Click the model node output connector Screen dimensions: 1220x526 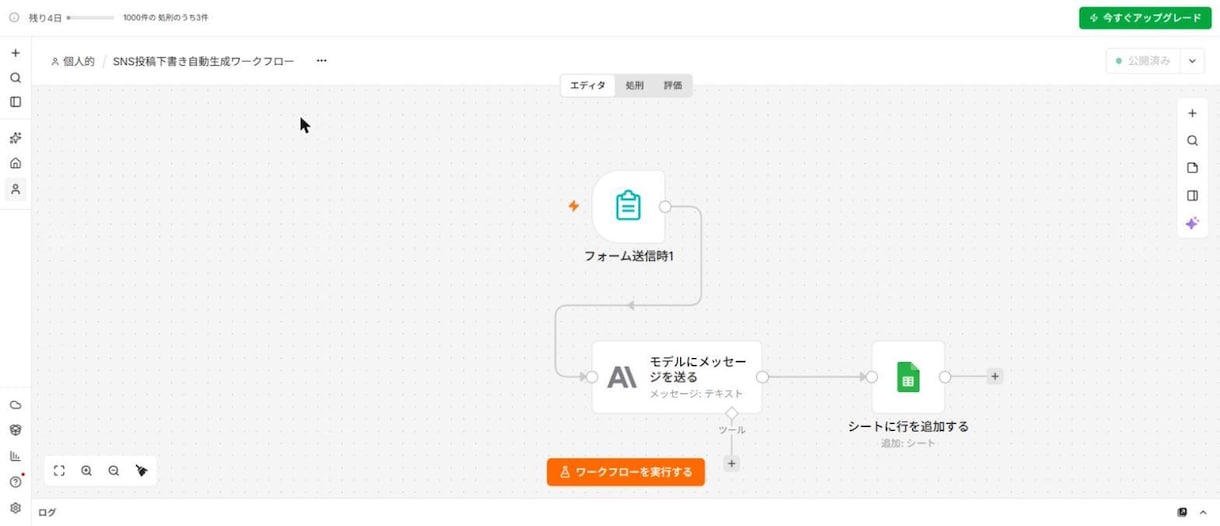762,377
